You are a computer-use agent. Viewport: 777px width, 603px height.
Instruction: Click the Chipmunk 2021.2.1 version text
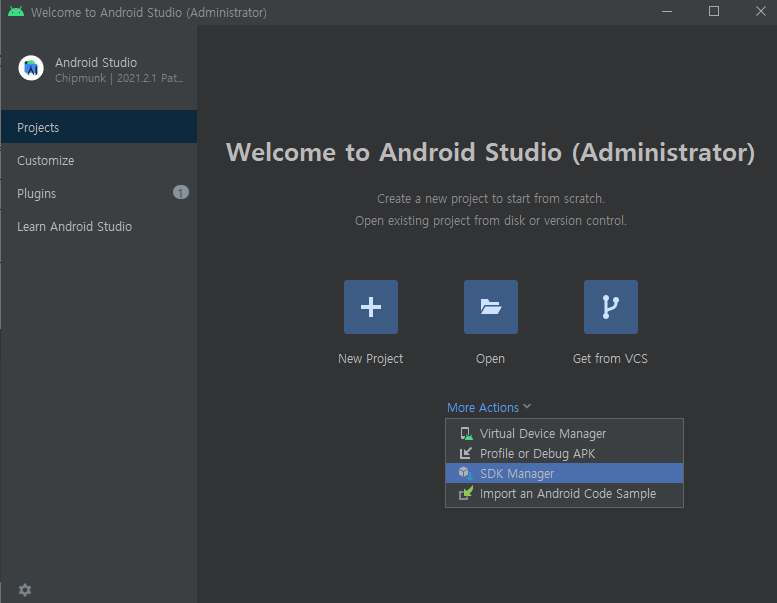[119, 78]
